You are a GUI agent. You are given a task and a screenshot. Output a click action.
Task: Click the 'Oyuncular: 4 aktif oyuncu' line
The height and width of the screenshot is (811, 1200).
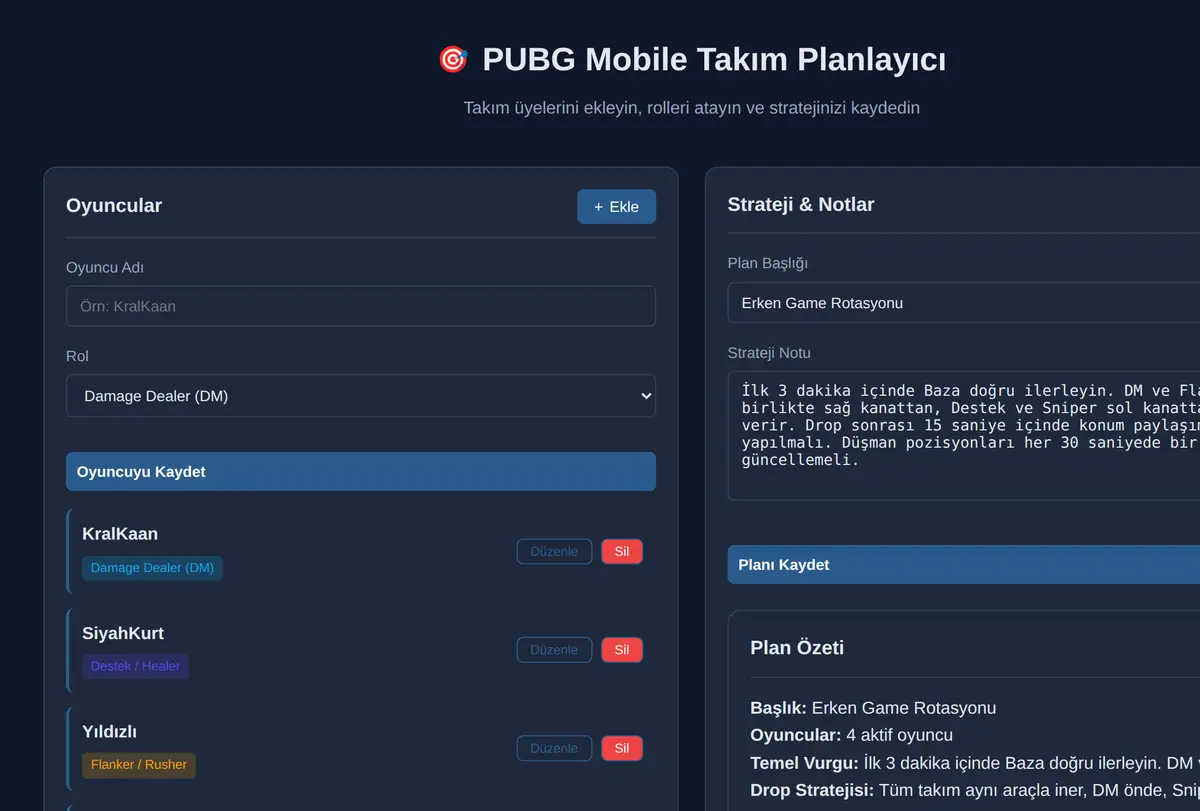tap(852, 735)
